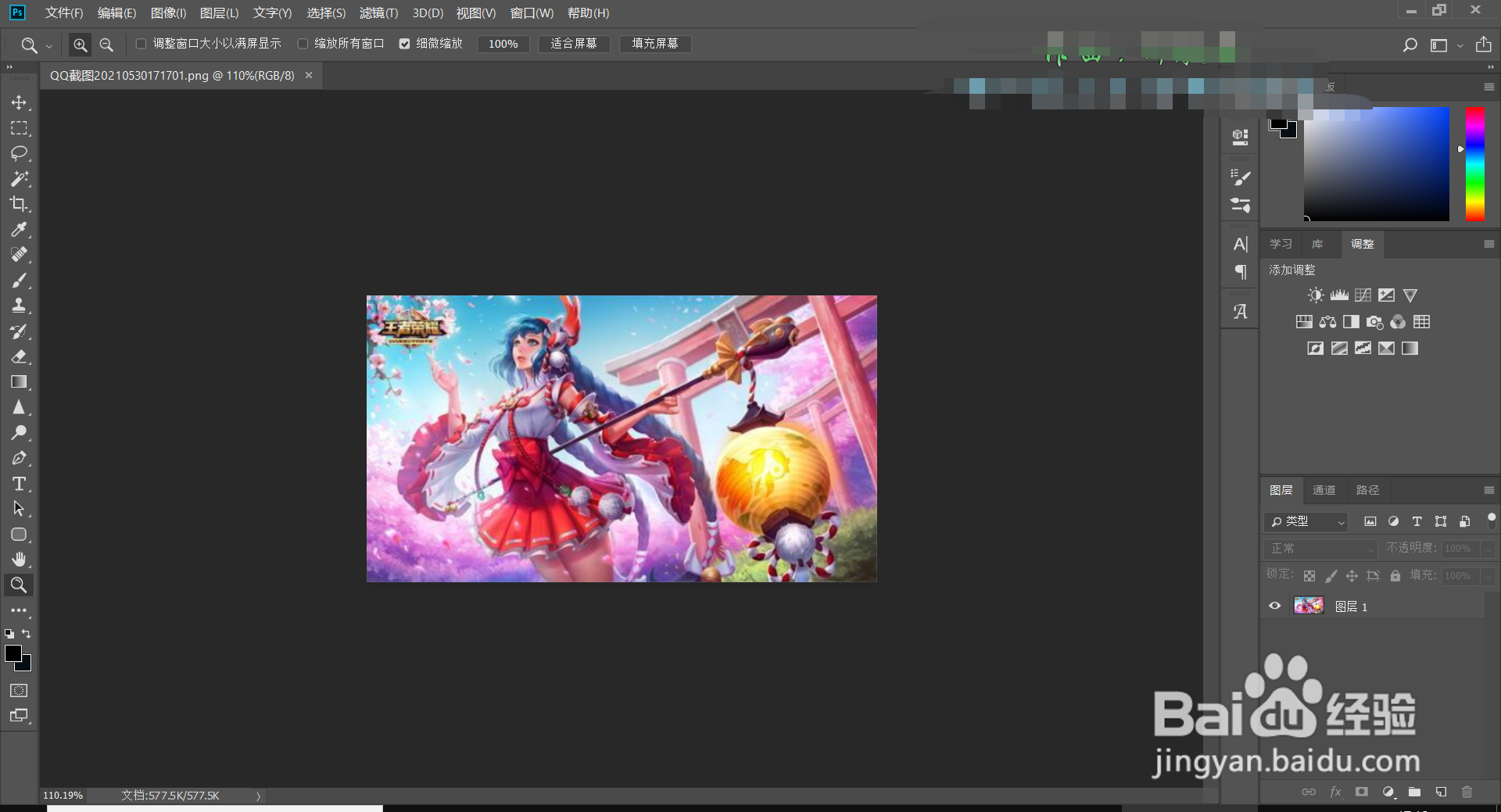The height and width of the screenshot is (812, 1501).
Task: Click the foreground color swatch in toolbar
Action: 13,653
